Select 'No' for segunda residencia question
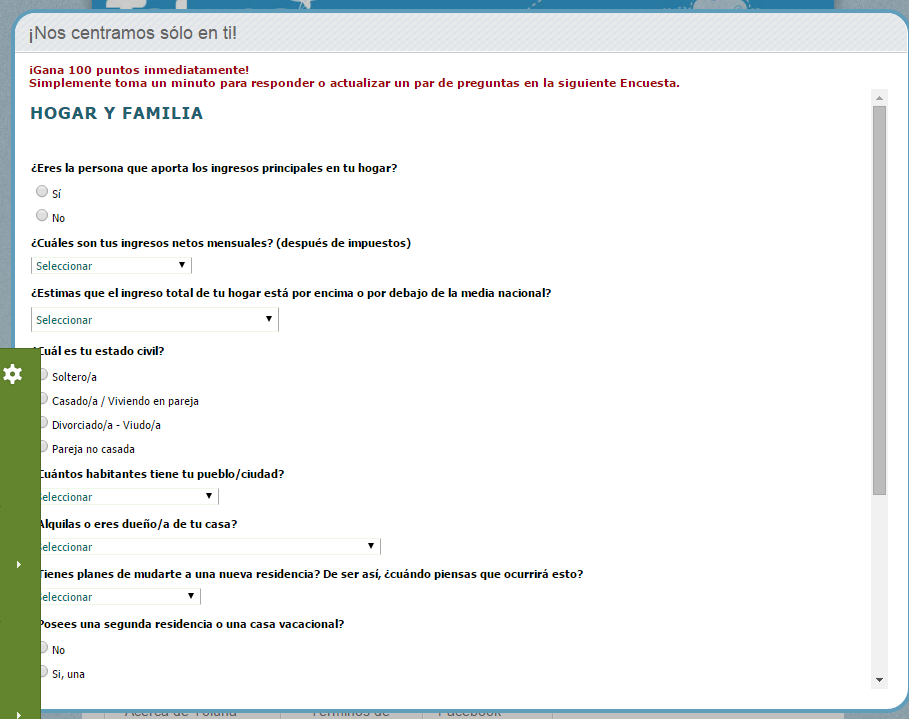The image size is (909, 719). coord(43,648)
